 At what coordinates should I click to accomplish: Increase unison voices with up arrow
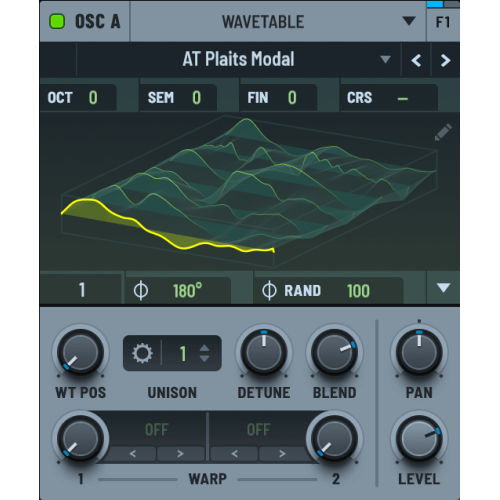click(204, 348)
